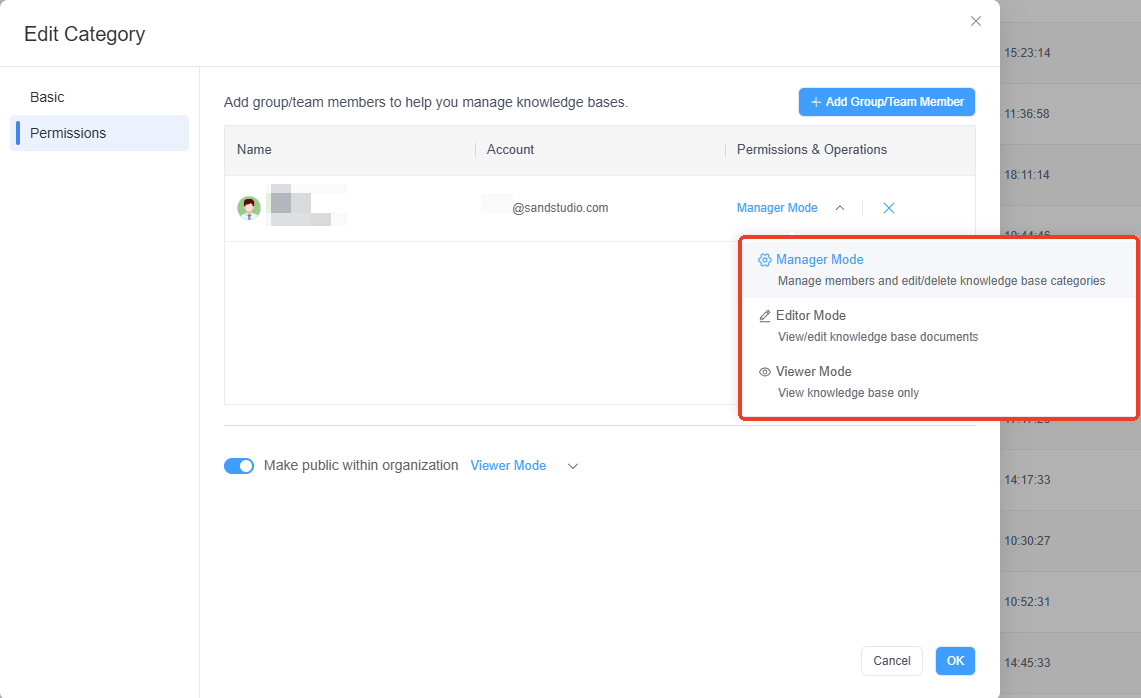Click the Account column header
Viewport: 1141px width, 698px height.
510,150
